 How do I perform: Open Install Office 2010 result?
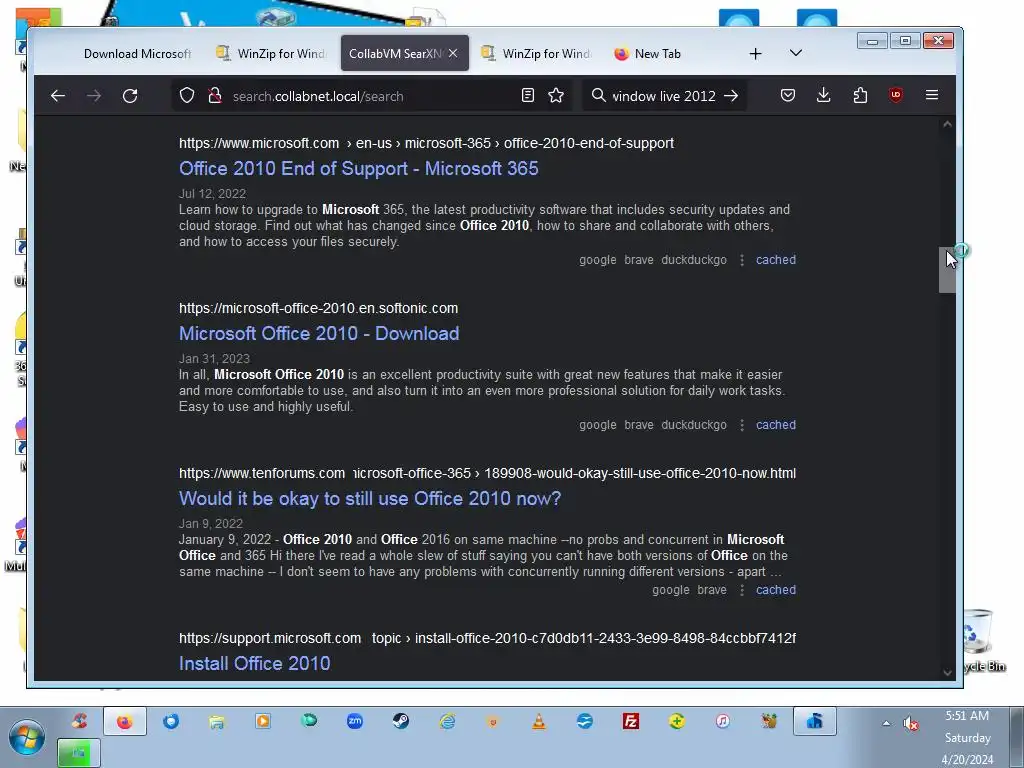coord(254,664)
